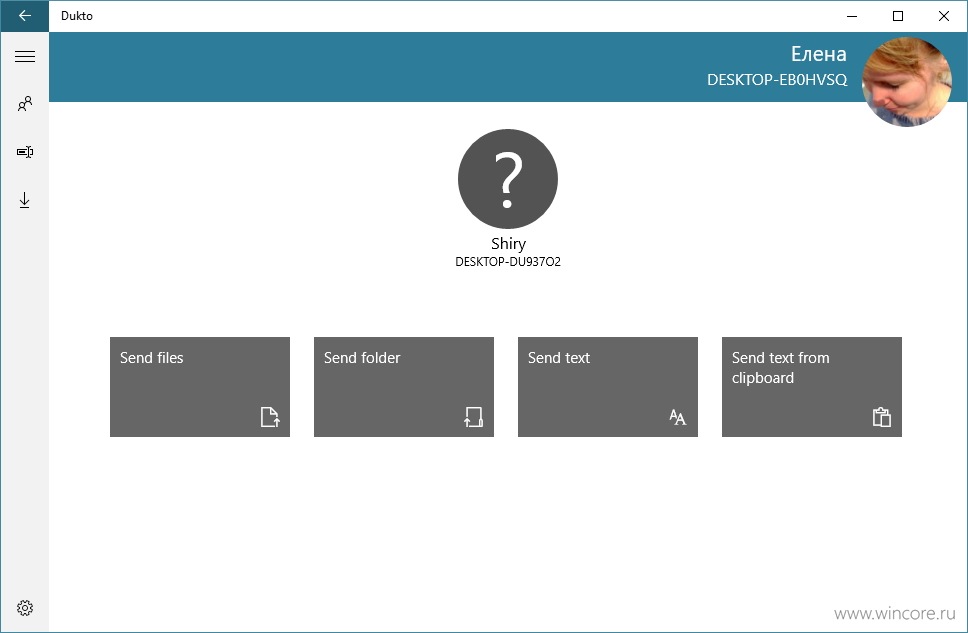Click the DESKTOP-DU937O2 hostname text
Screen dimensions: 968x633
pyautogui.click(x=508, y=262)
